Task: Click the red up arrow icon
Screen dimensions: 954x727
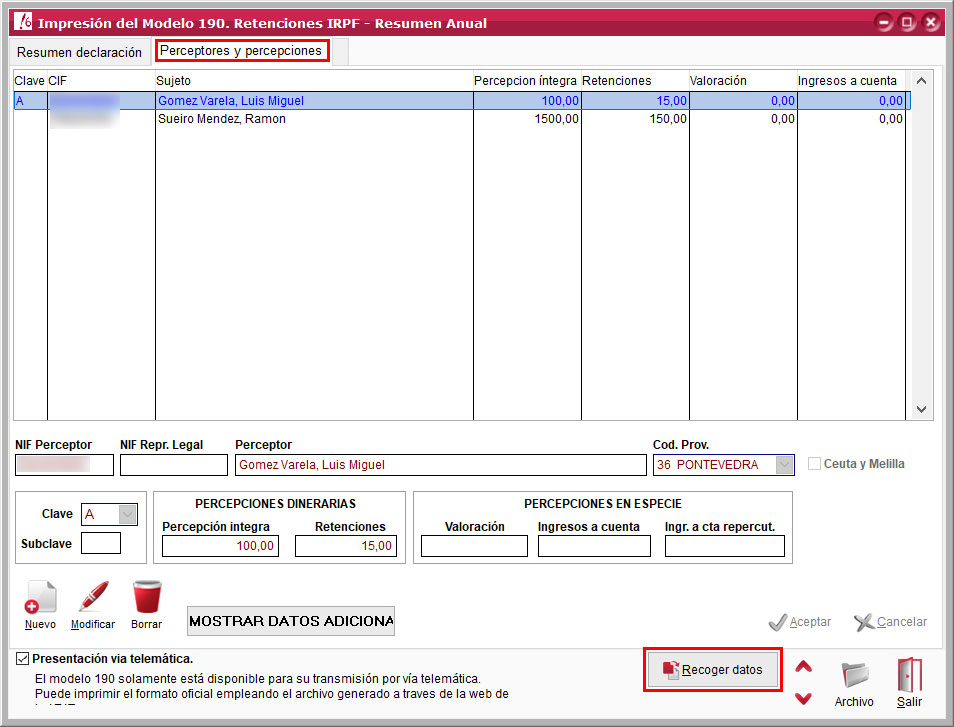Action: 804,667
